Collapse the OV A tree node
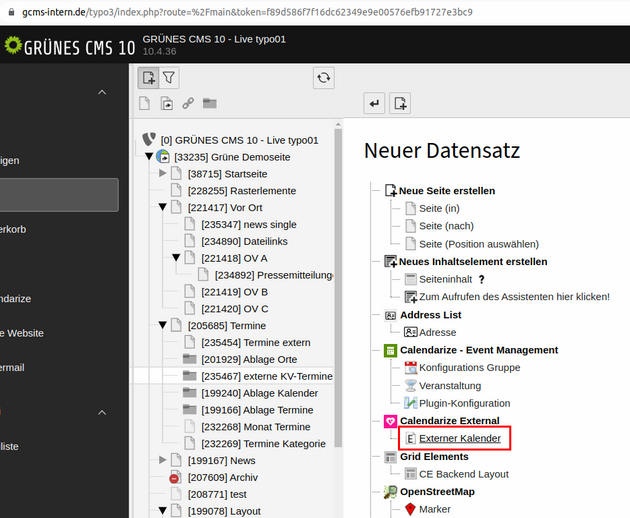630x518 pixels. click(176, 258)
